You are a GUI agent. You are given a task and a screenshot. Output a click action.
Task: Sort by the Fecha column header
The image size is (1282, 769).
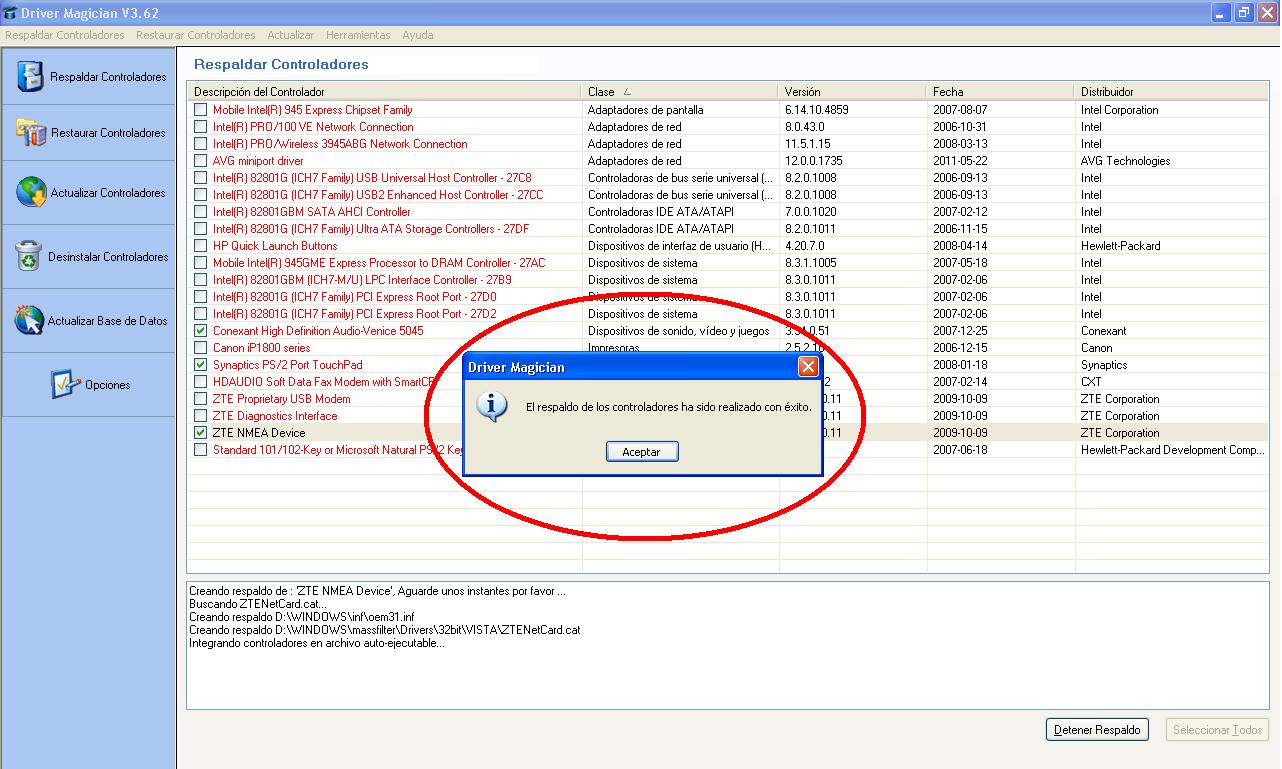pos(1001,92)
